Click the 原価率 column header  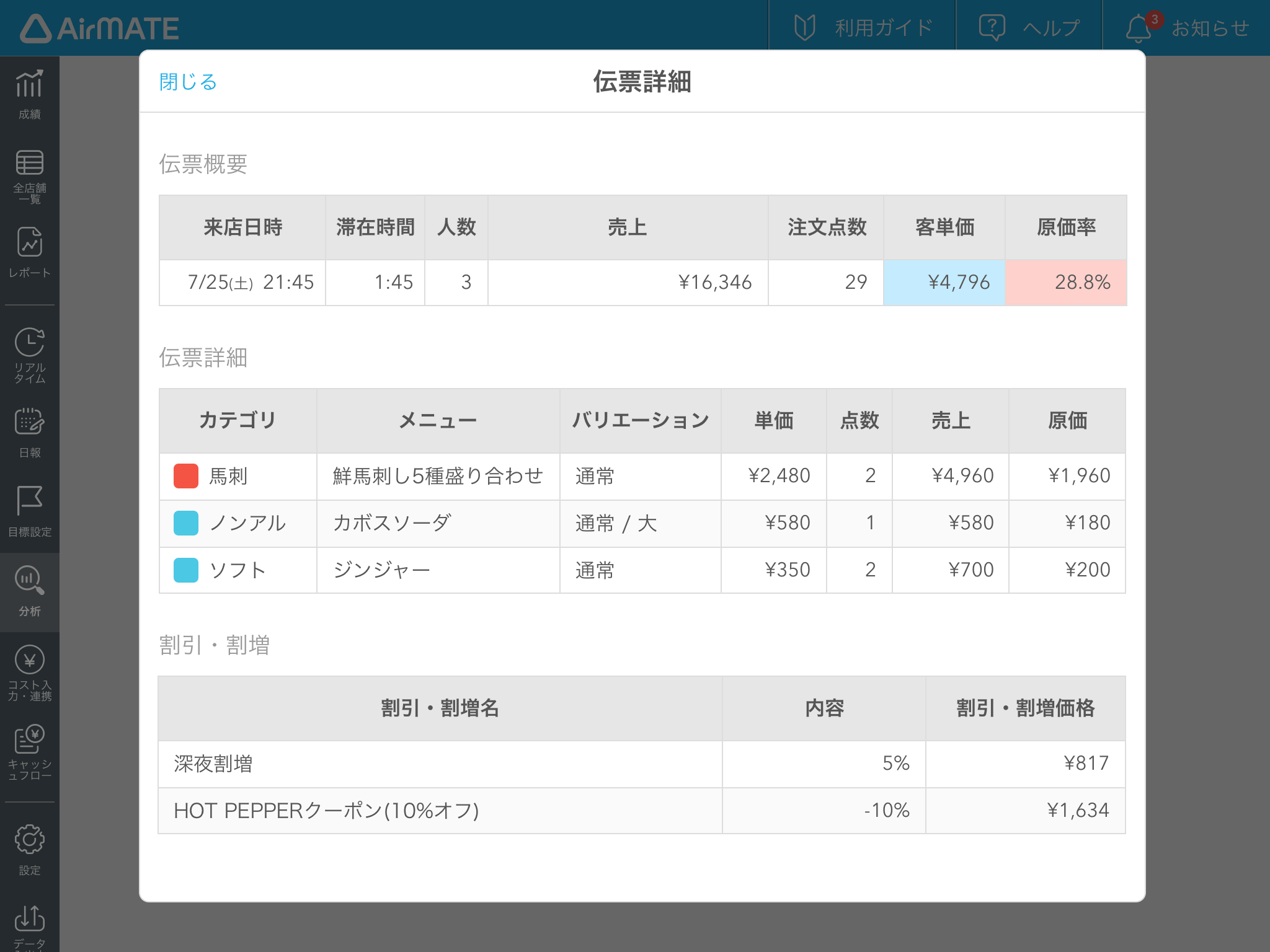point(1066,227)
